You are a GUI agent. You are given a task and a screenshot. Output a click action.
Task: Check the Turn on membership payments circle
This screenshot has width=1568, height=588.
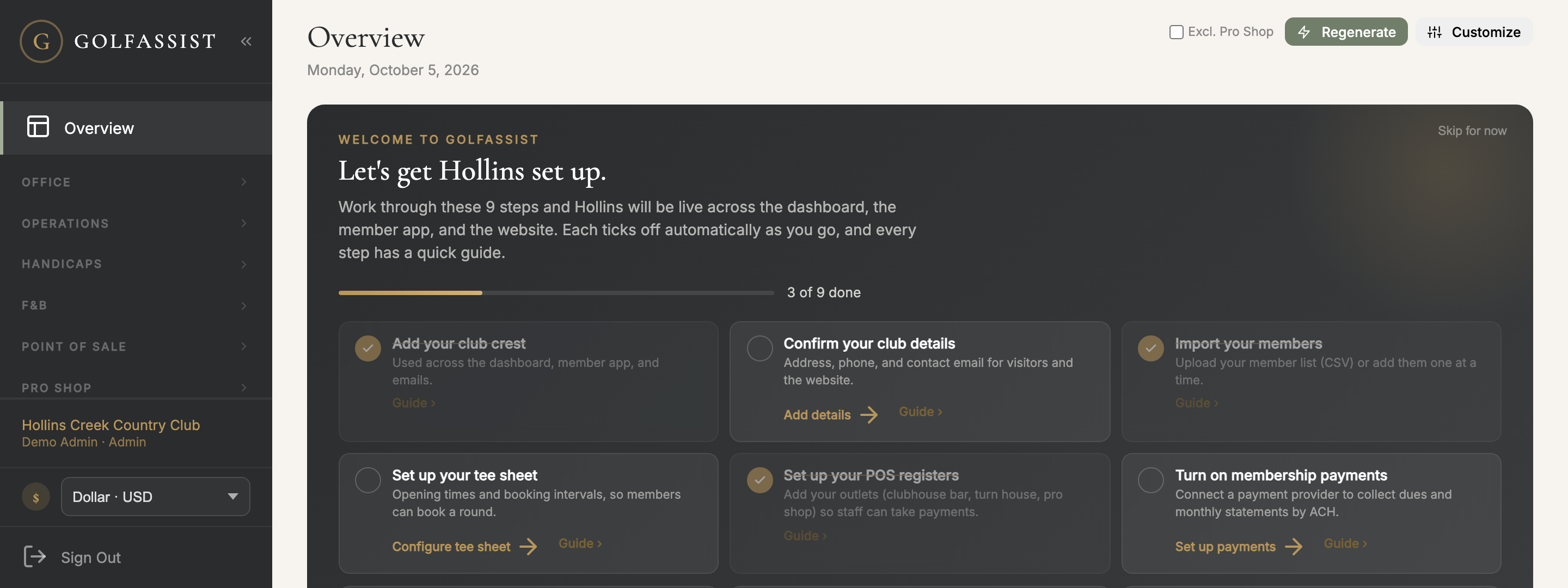[1150, 480]
